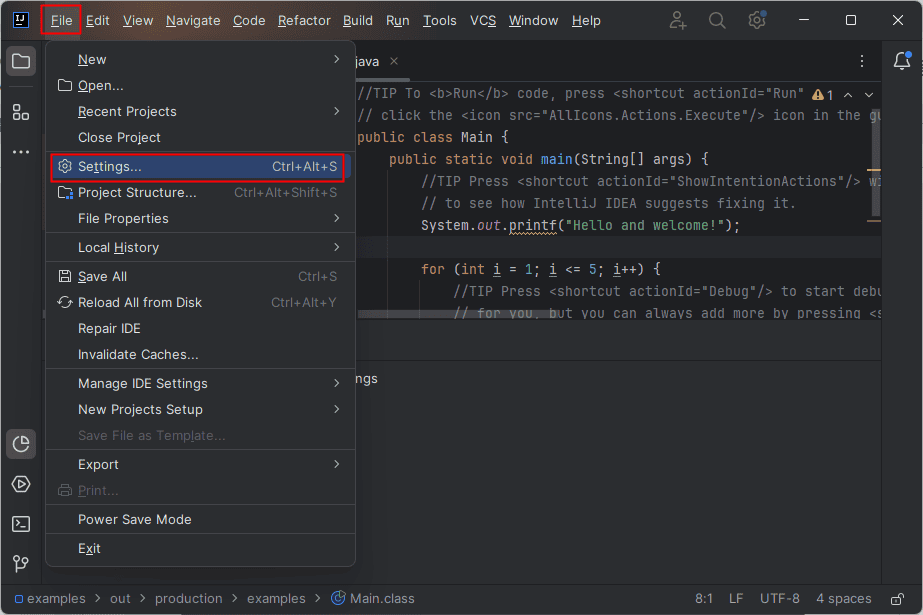The height and width of the screenshot is (615, 923).
Task: Expand the Recent Projects submenu
Action: click(200, 111)
